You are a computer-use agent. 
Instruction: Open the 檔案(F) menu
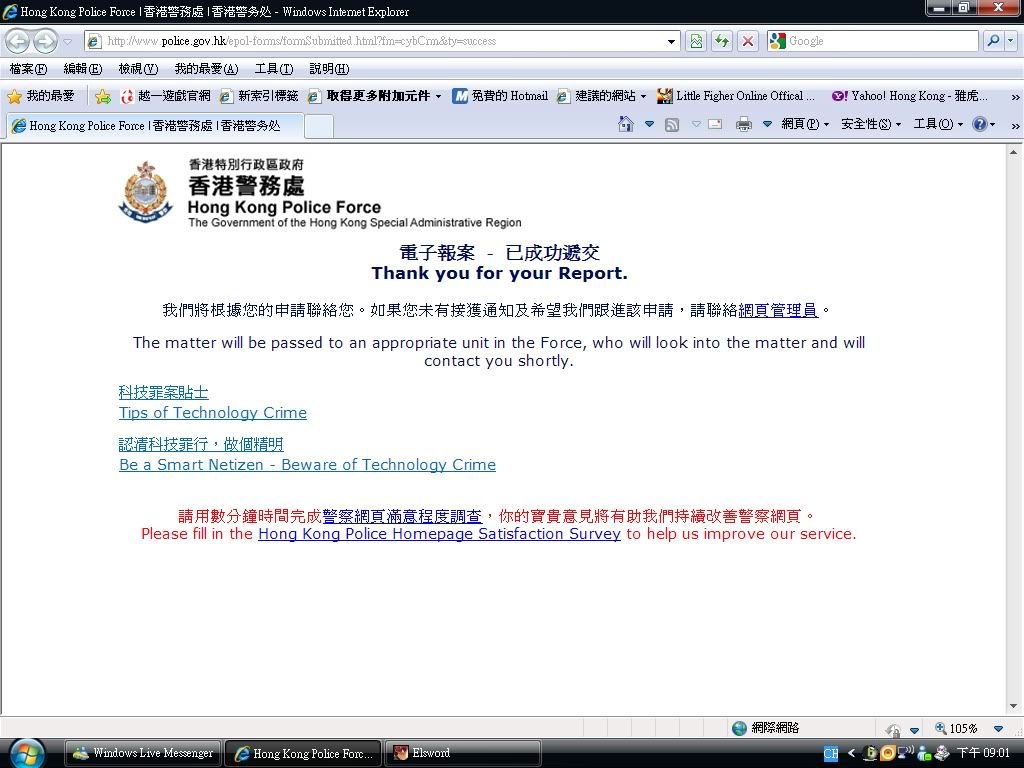click(28, 69)
